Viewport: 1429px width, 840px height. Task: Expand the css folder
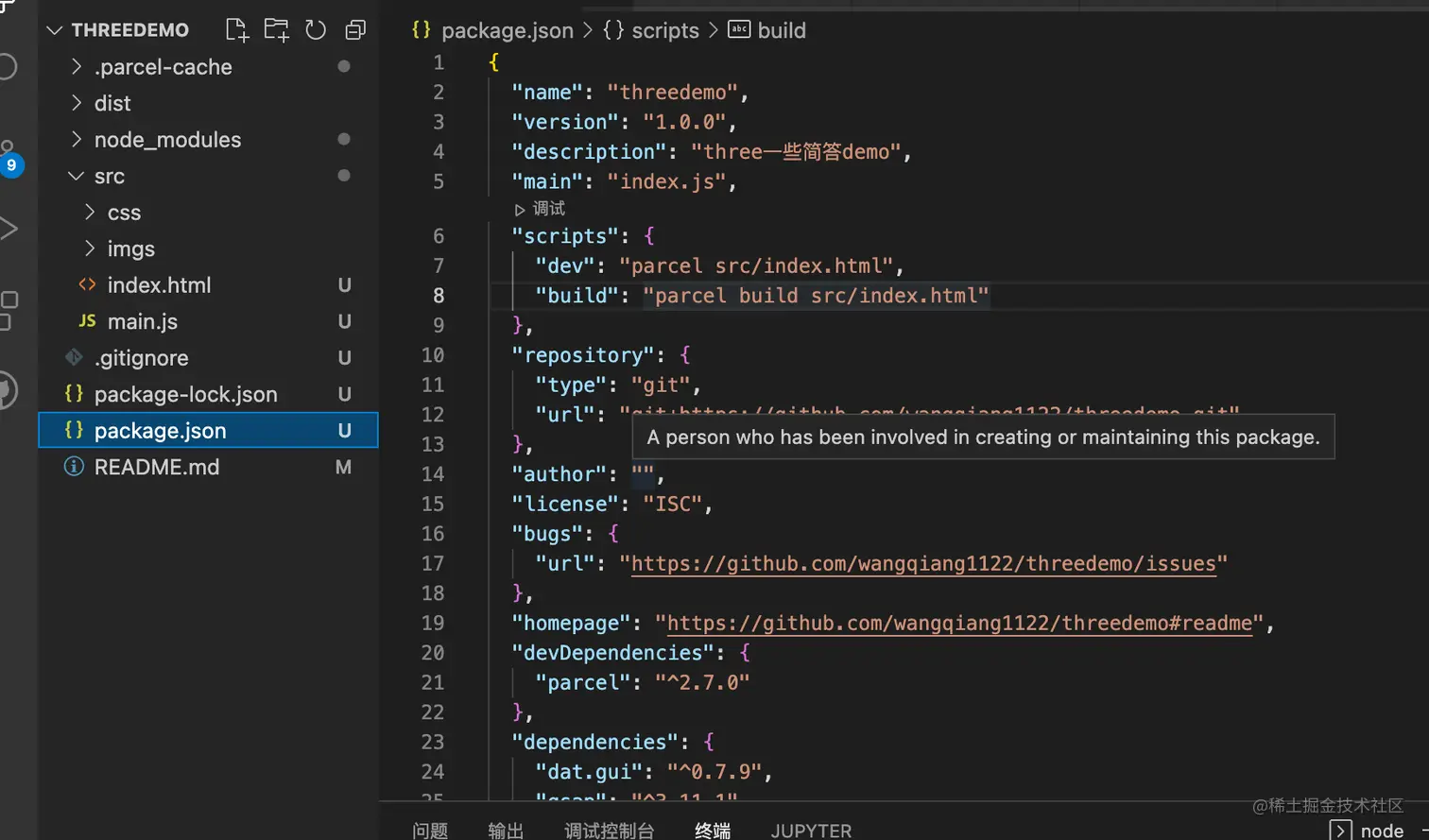(91, 212)
